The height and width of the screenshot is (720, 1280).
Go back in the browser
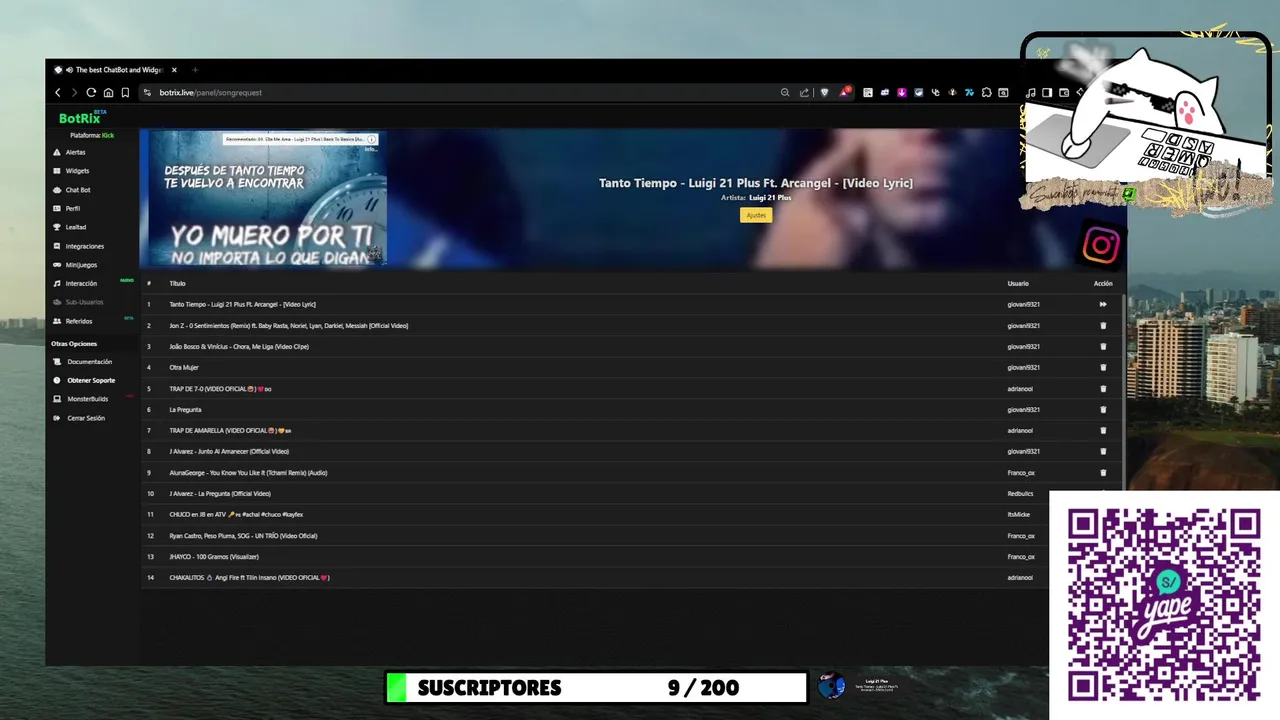(x=58, y=92)
